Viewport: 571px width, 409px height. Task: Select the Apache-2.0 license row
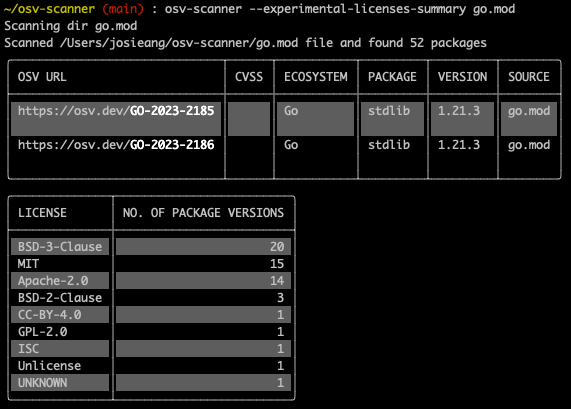[151, 280]
